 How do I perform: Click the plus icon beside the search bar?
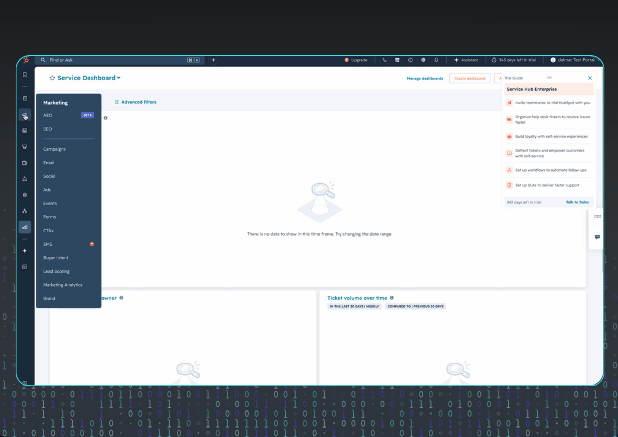tap(213, 60)
